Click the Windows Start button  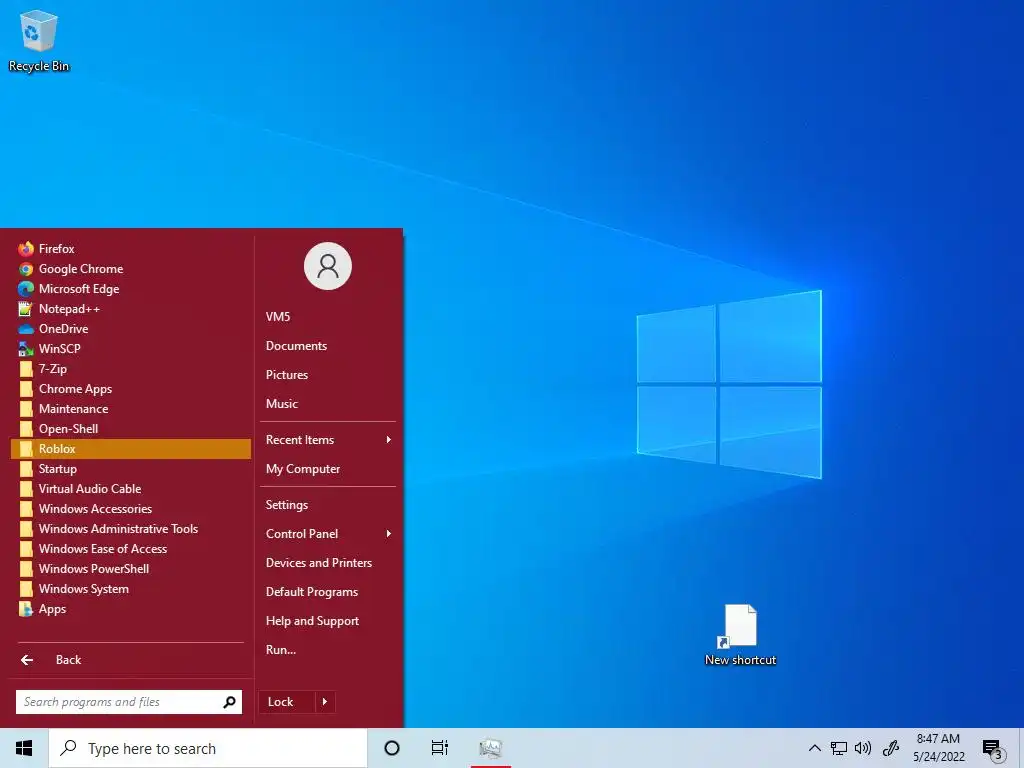[x=24, y=748]
